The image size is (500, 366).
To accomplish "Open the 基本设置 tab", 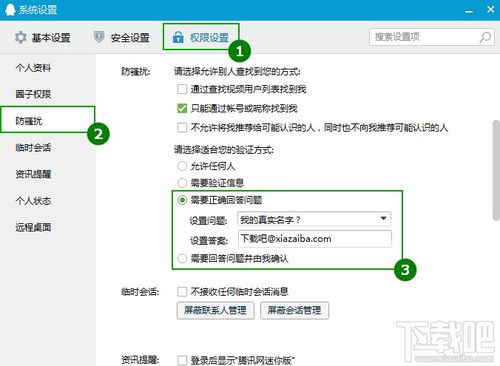I will click(x=43, y=38).
